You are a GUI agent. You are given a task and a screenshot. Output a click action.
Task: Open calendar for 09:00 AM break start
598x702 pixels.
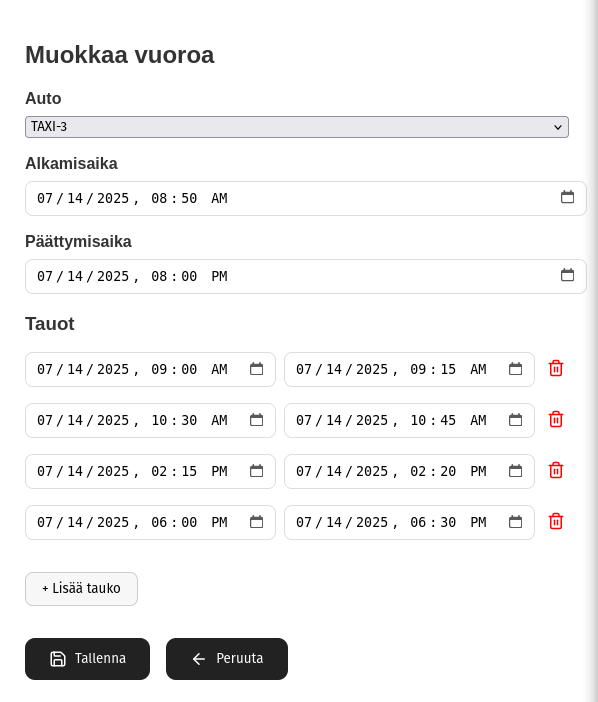pos(256,369)
